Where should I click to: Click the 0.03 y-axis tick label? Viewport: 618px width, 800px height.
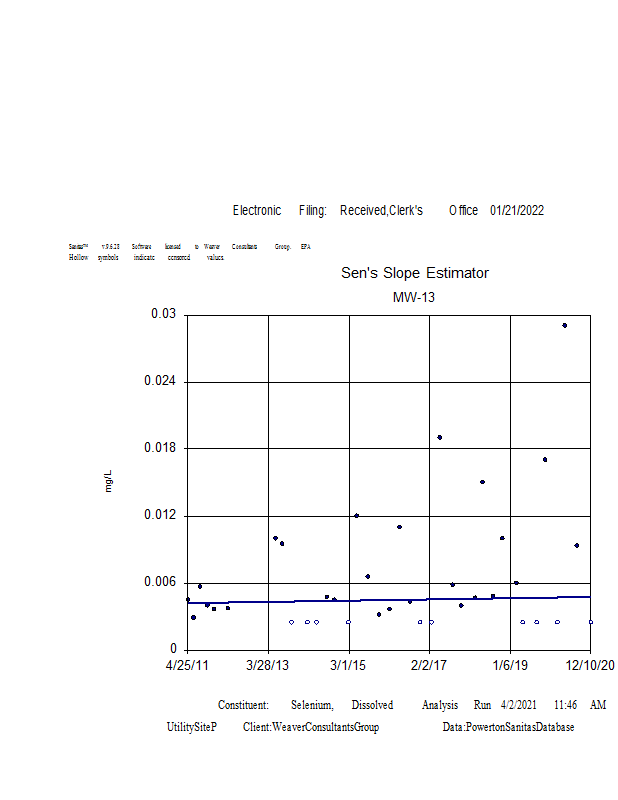click(163, 314)
